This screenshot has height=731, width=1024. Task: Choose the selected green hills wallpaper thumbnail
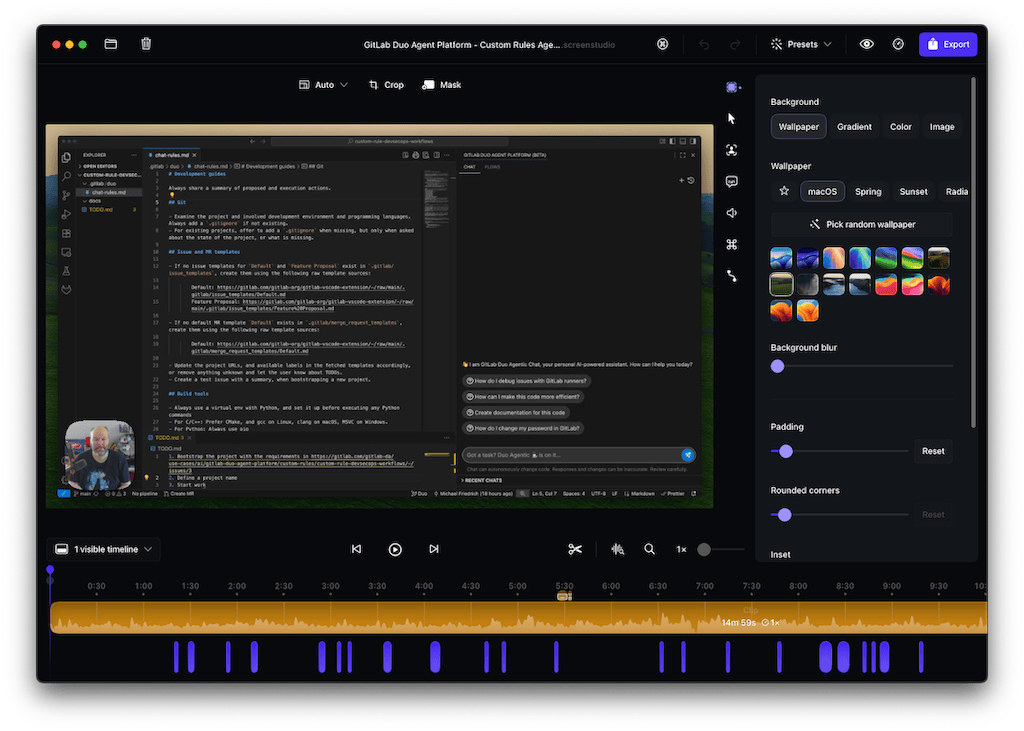781,284
